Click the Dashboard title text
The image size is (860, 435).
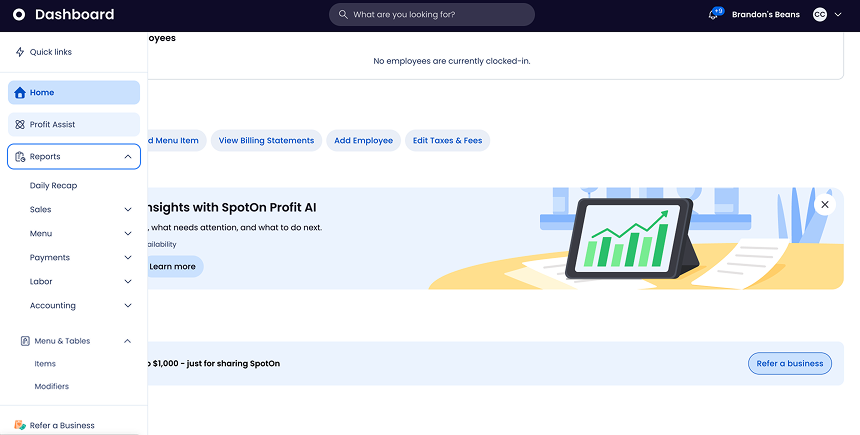[75, 15]
